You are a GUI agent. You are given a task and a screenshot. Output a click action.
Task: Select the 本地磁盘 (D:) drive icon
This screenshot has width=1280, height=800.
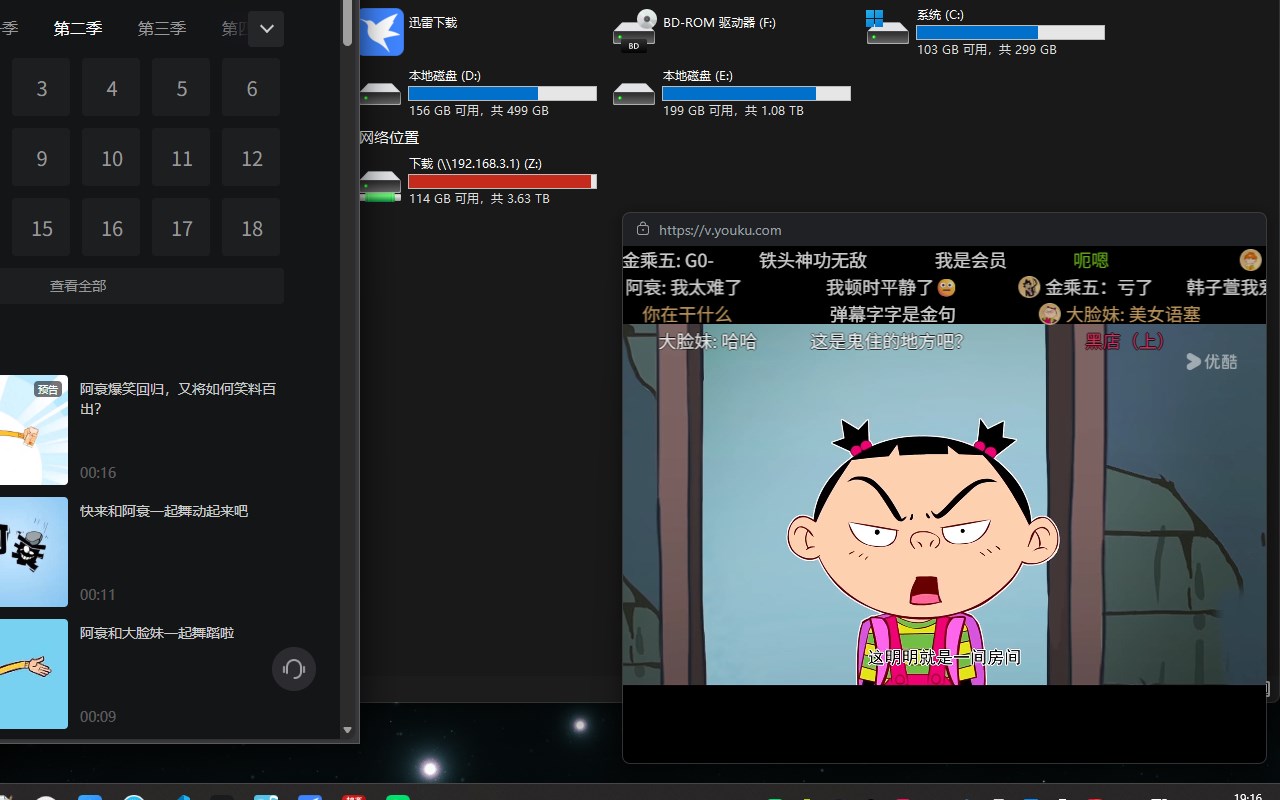(x=380, y=93)
